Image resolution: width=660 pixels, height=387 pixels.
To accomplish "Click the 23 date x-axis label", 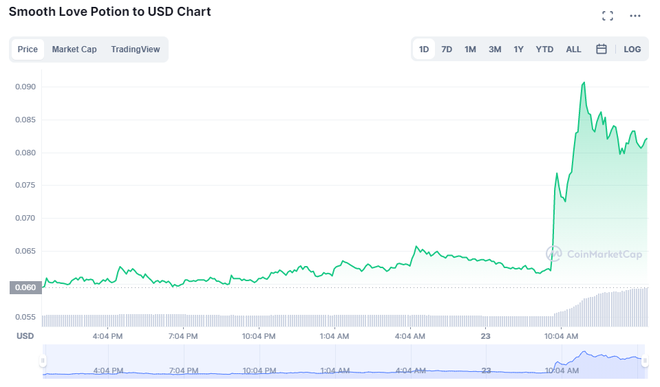I will pyautogui.click(x=485, y=336).
